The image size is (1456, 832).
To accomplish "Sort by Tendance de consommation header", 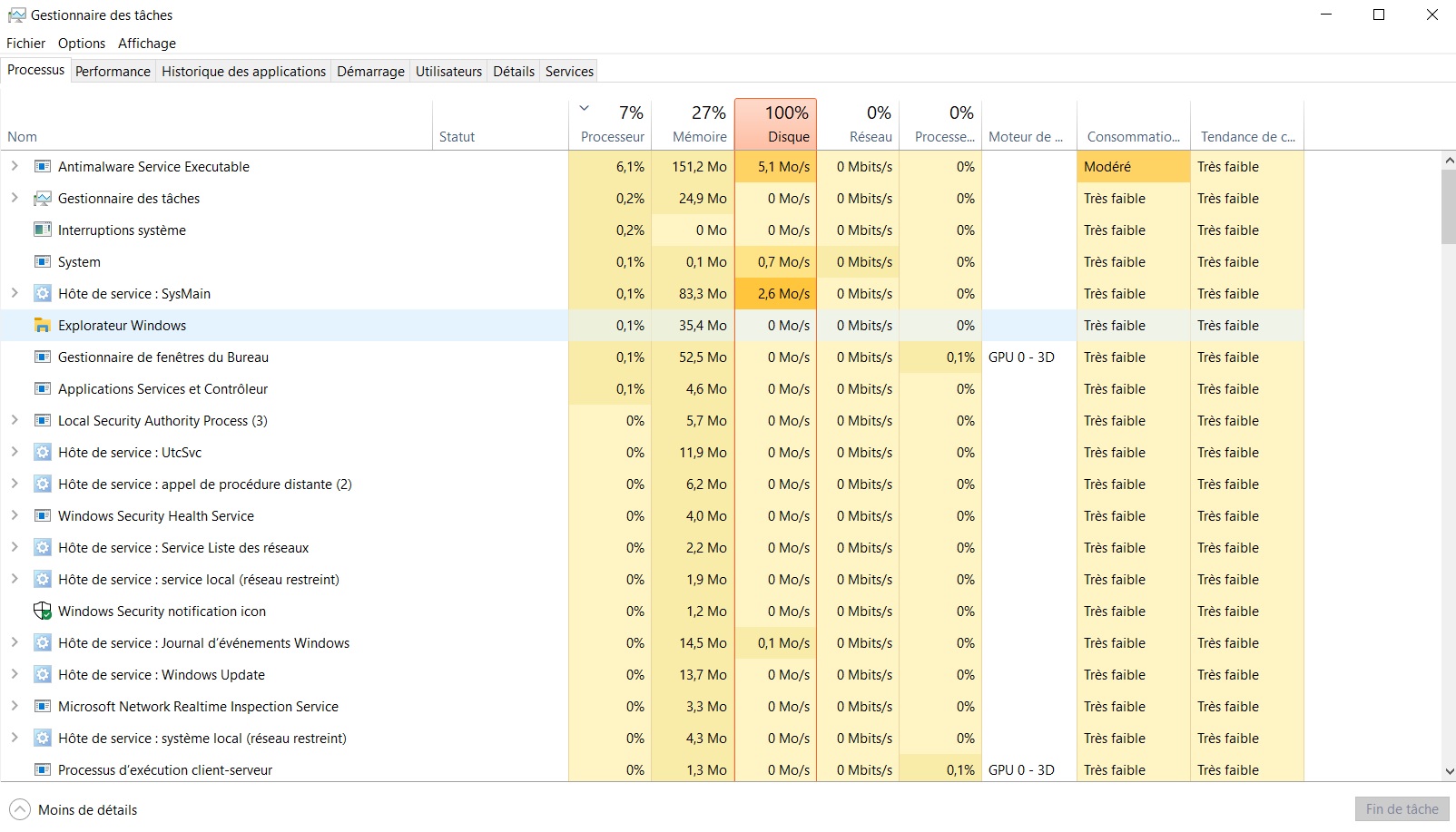I will (x=1247, y=124).
